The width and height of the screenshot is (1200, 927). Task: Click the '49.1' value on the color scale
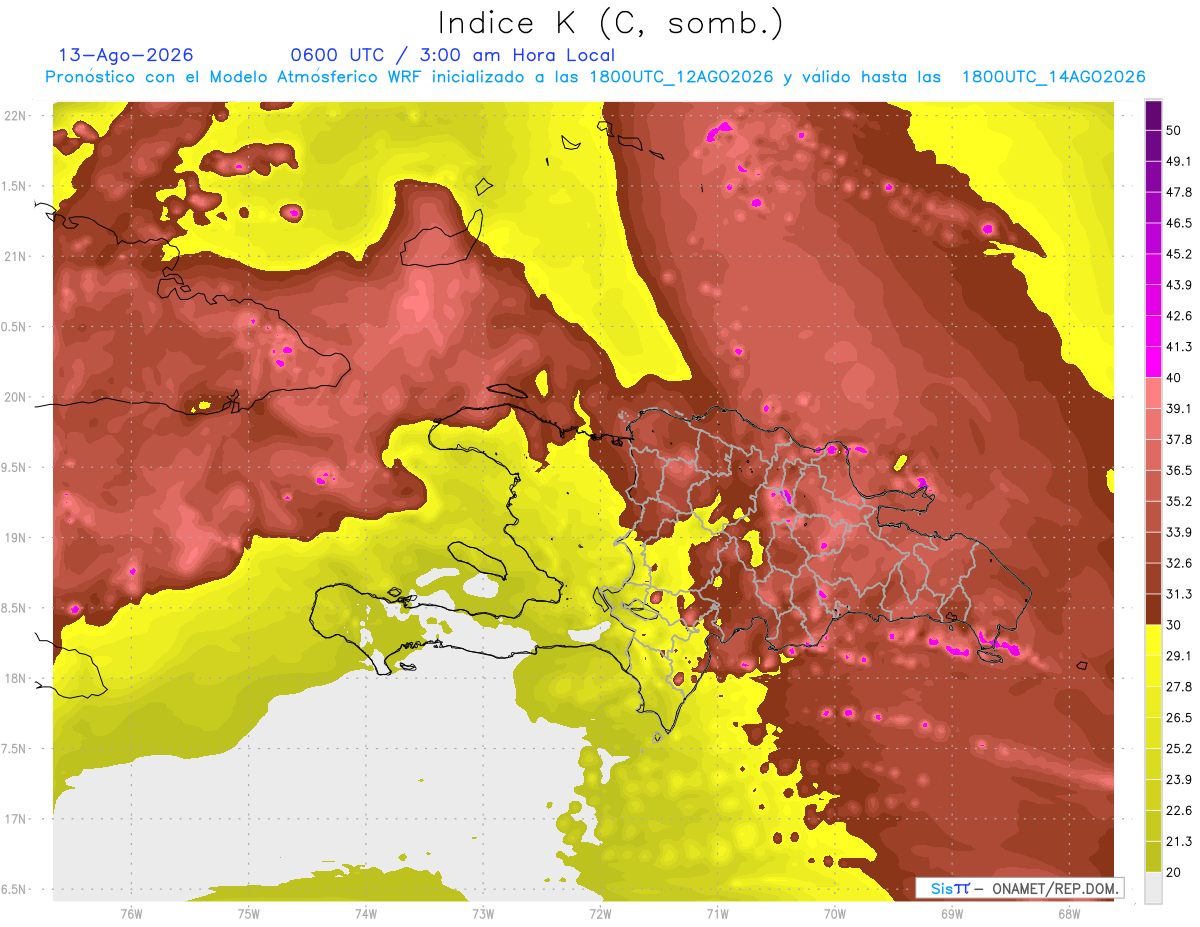point(1179,161)
